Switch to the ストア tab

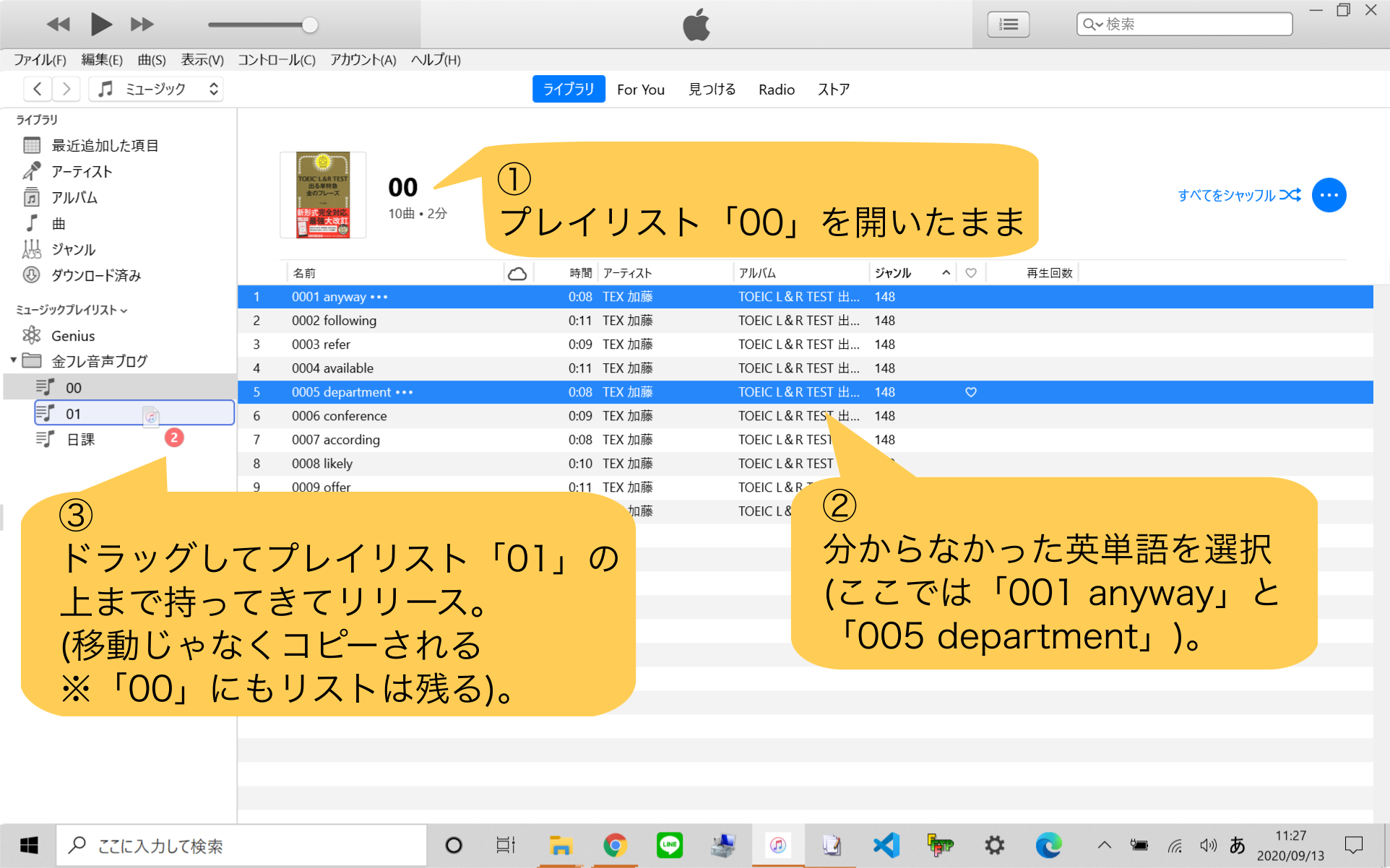pyautogui.click(x=834, y=90)
